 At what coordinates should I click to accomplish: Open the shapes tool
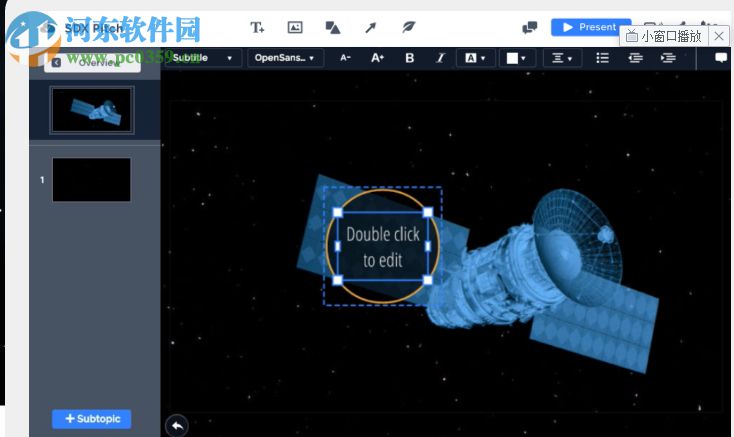pos(333,28)
